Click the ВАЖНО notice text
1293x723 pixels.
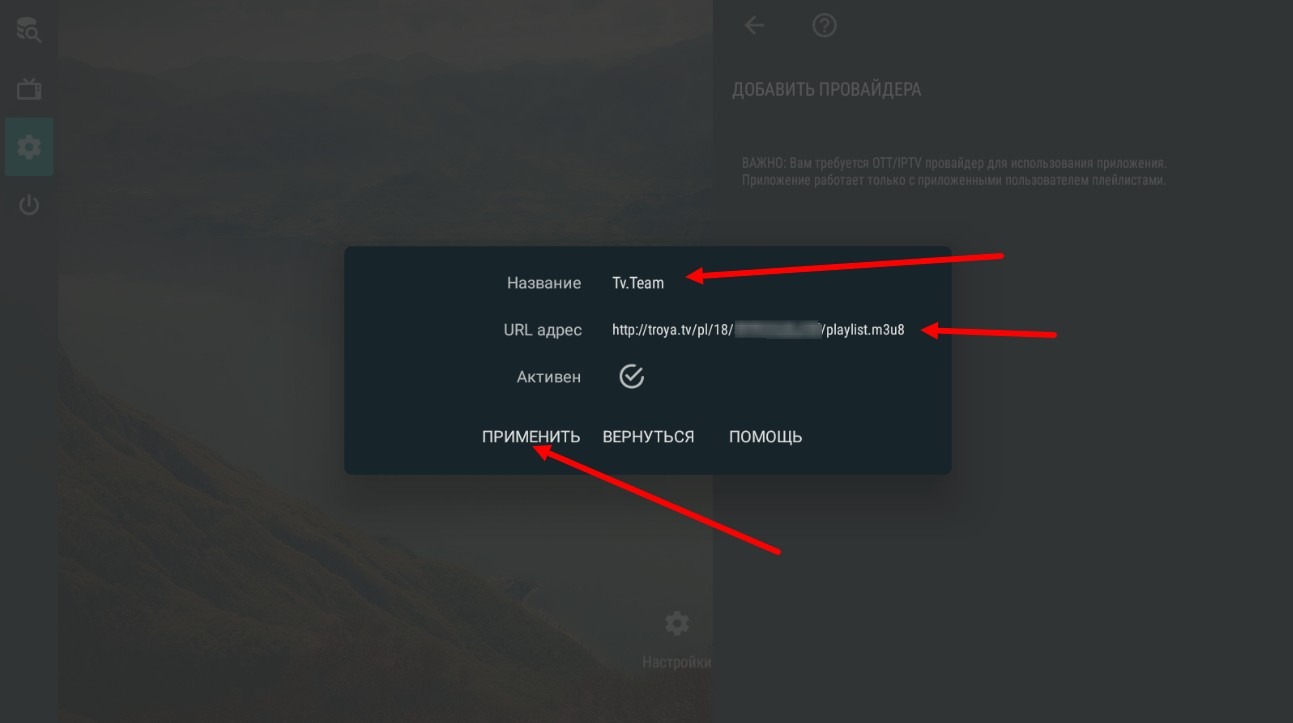[955, 171]
